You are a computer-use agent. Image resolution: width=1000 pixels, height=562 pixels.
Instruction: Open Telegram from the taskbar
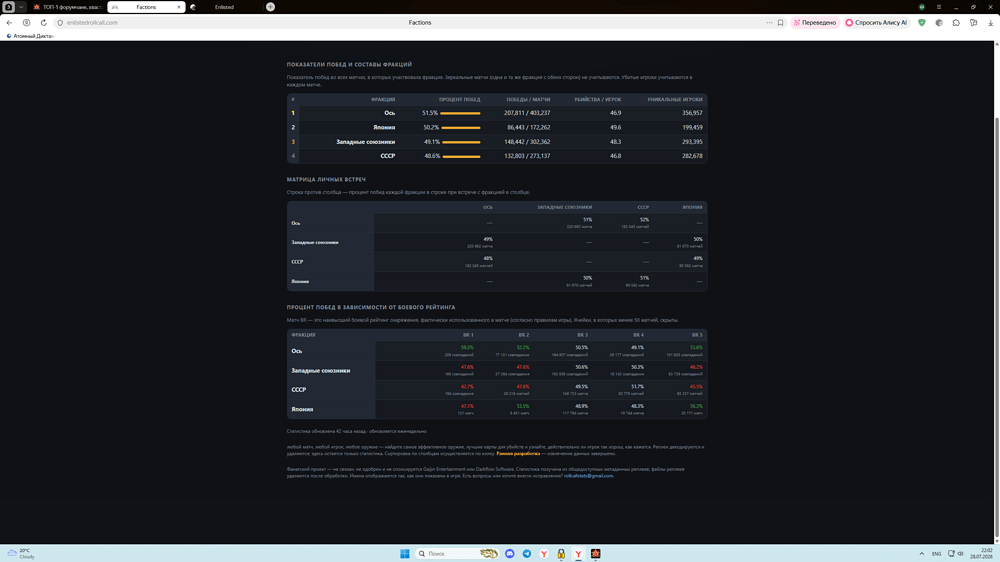(527, 554)
